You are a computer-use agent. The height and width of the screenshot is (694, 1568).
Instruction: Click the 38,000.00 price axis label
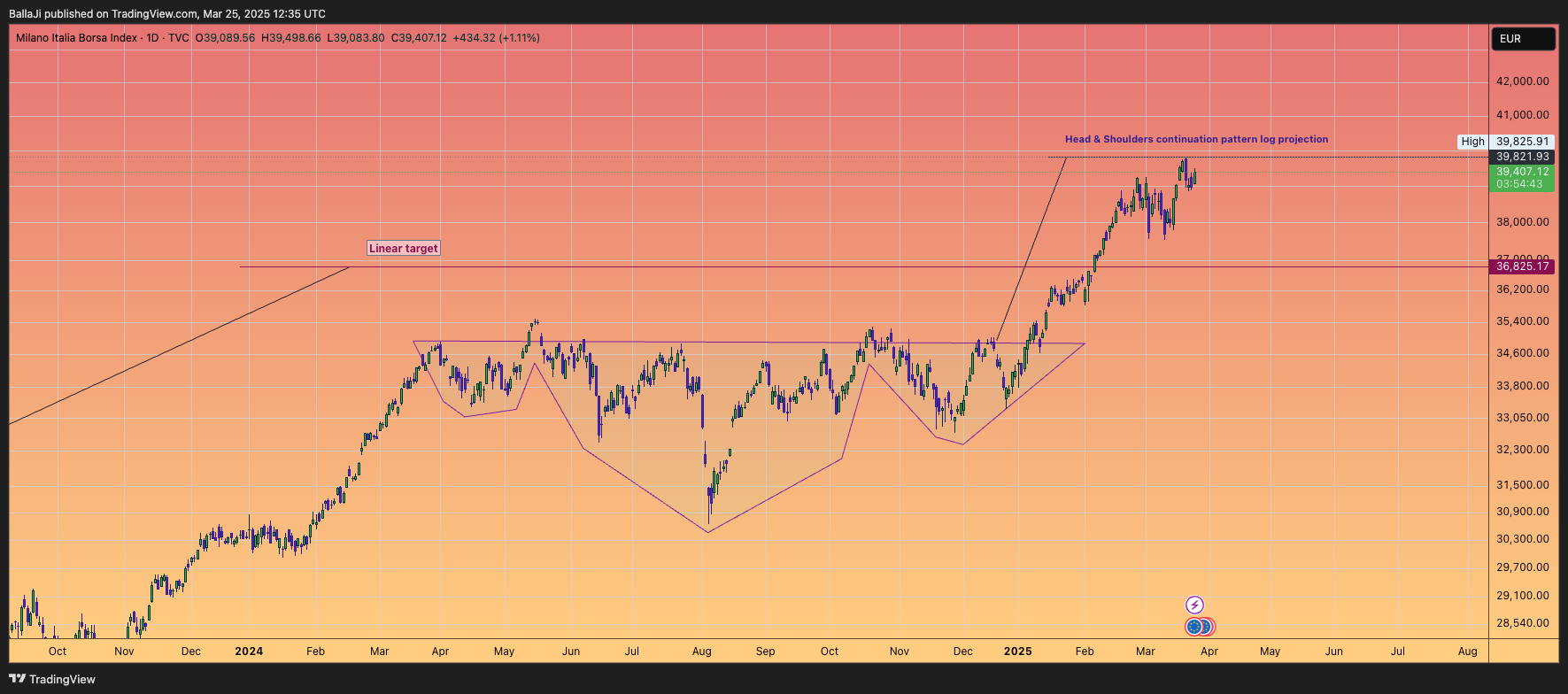[x=1523, y=222]
